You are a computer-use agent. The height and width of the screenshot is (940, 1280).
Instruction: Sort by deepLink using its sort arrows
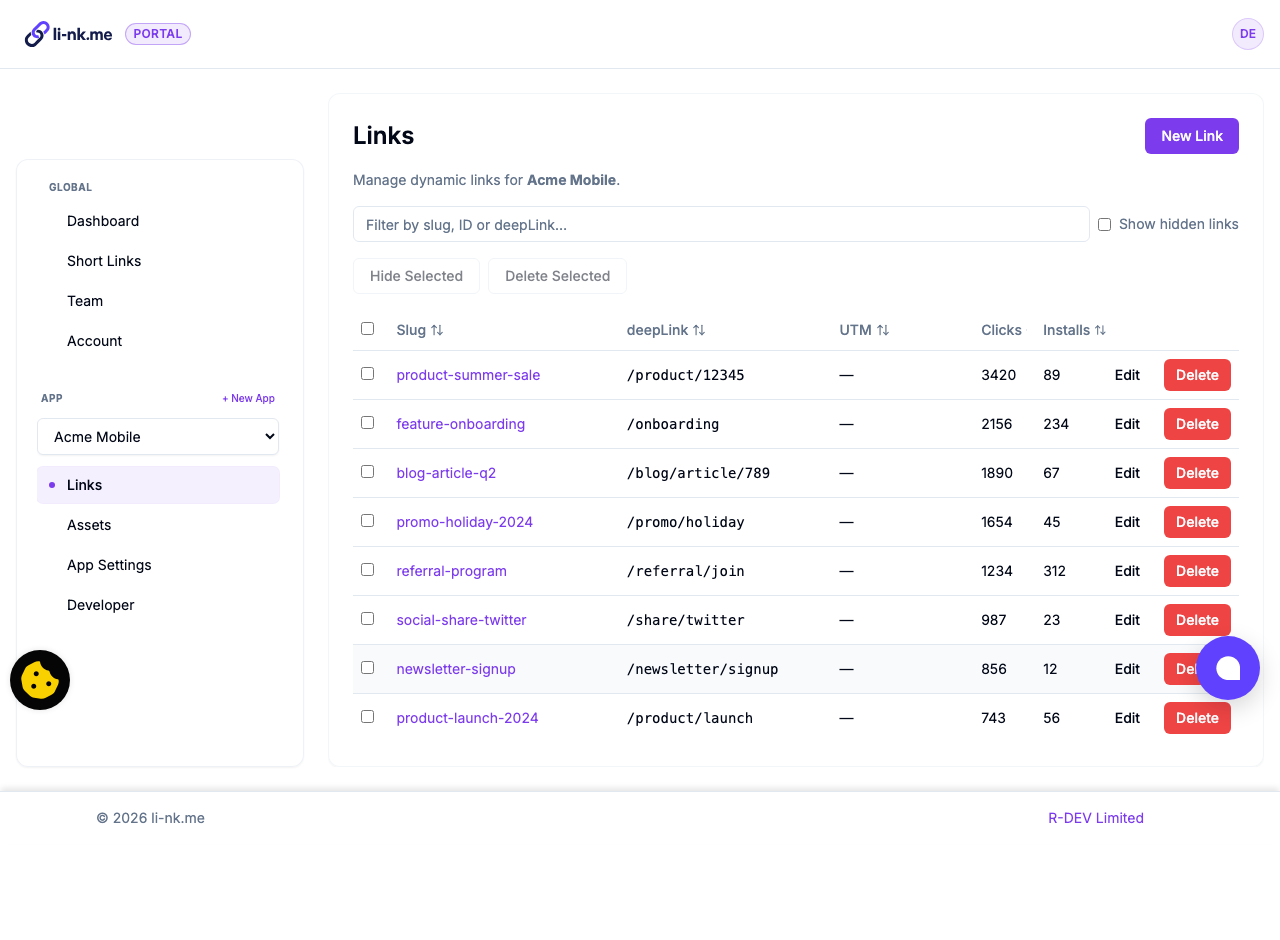click(699, 330)
